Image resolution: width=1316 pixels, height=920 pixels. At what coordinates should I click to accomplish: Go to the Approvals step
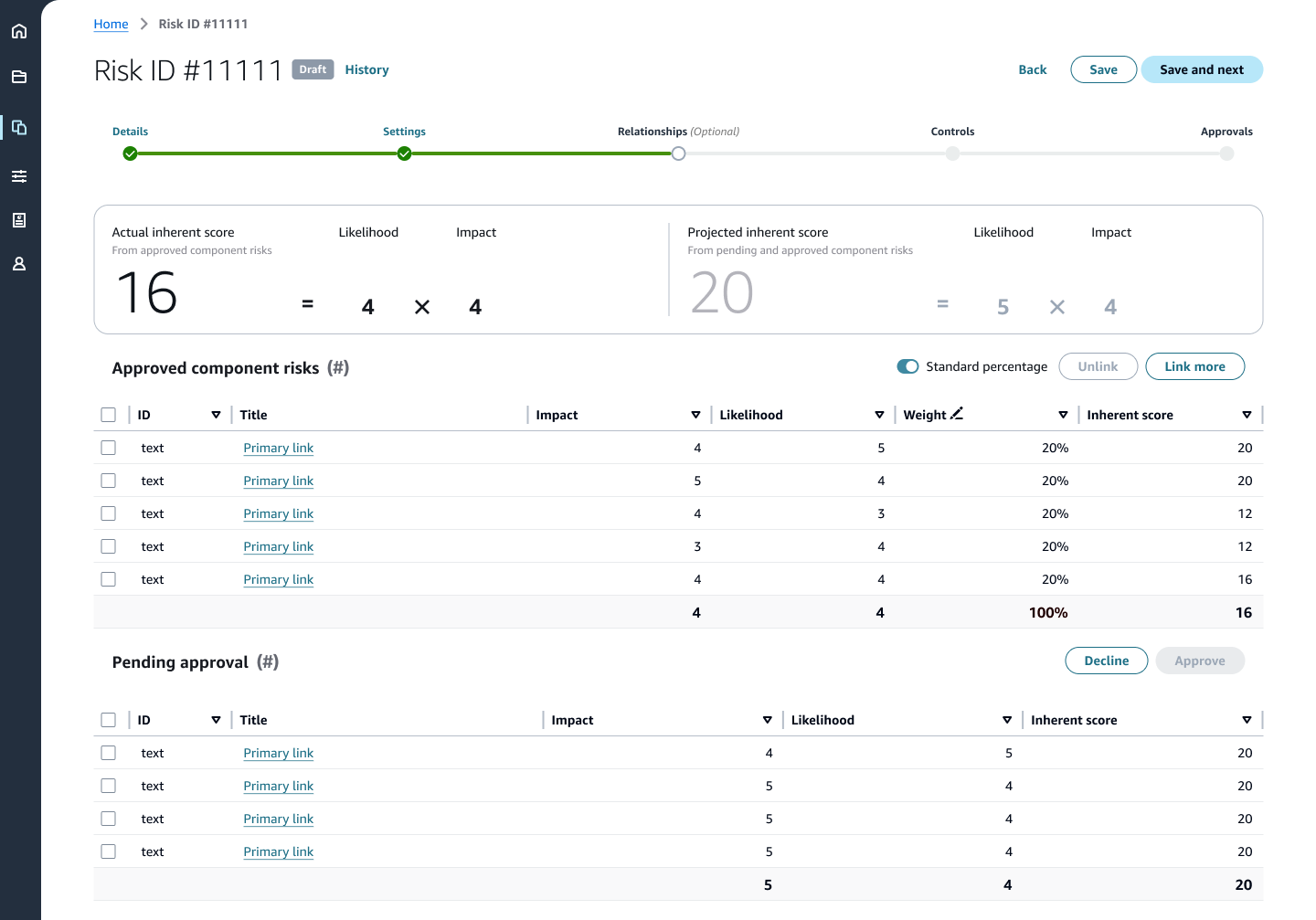tap(1226, 132)
